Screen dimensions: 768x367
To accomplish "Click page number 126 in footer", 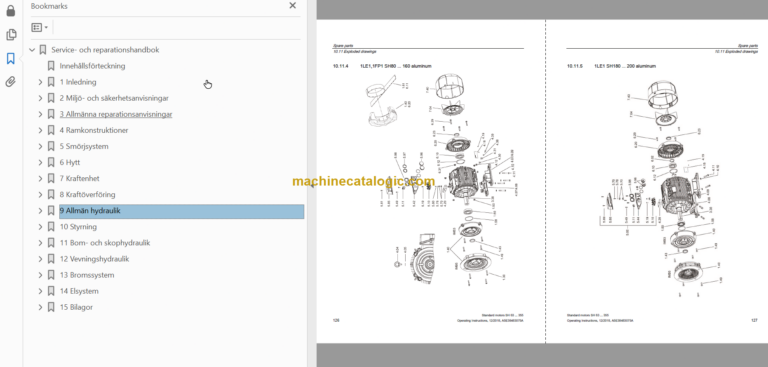I will pos(336,320).
